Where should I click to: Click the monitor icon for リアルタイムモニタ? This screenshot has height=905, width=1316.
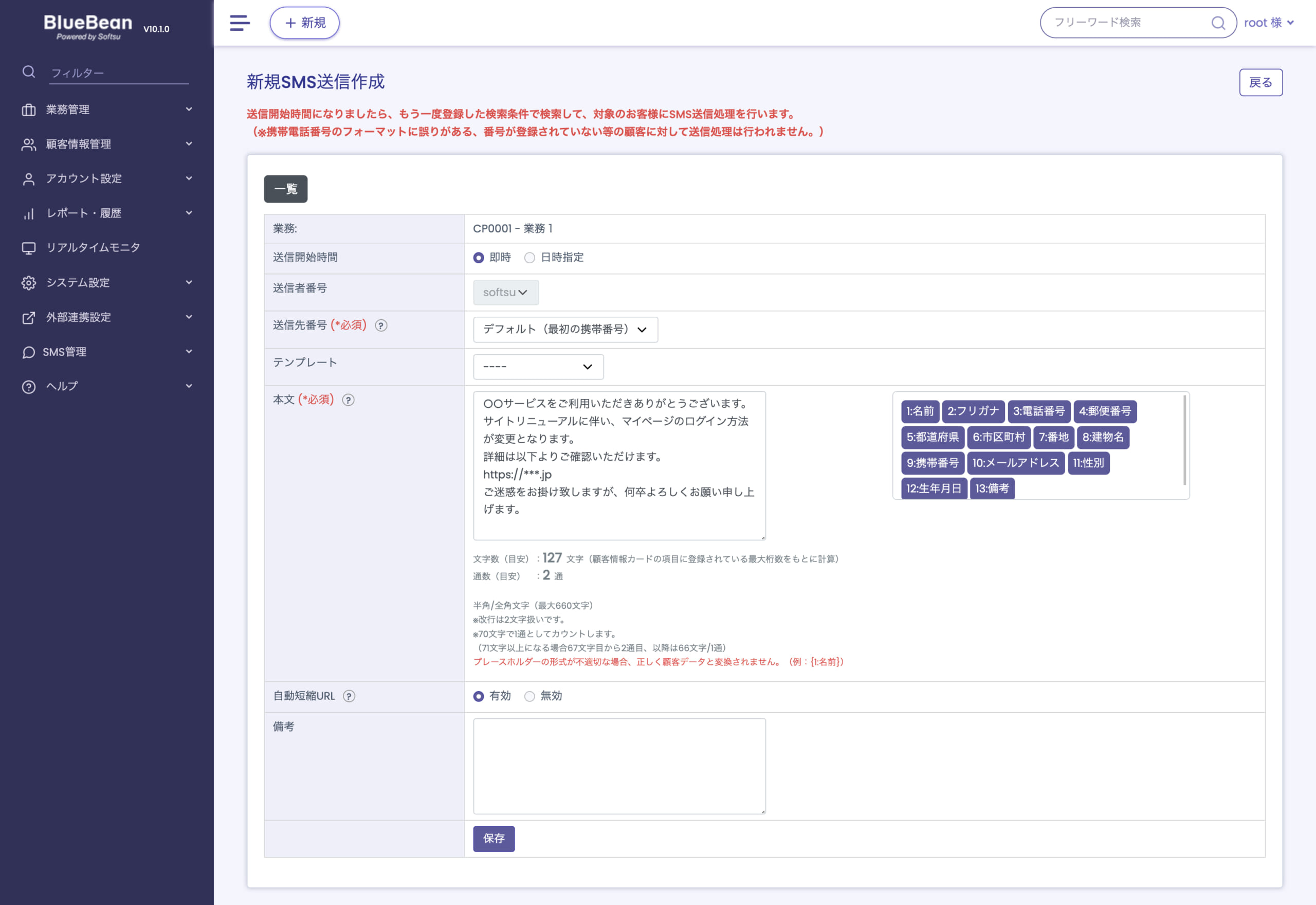29,248
